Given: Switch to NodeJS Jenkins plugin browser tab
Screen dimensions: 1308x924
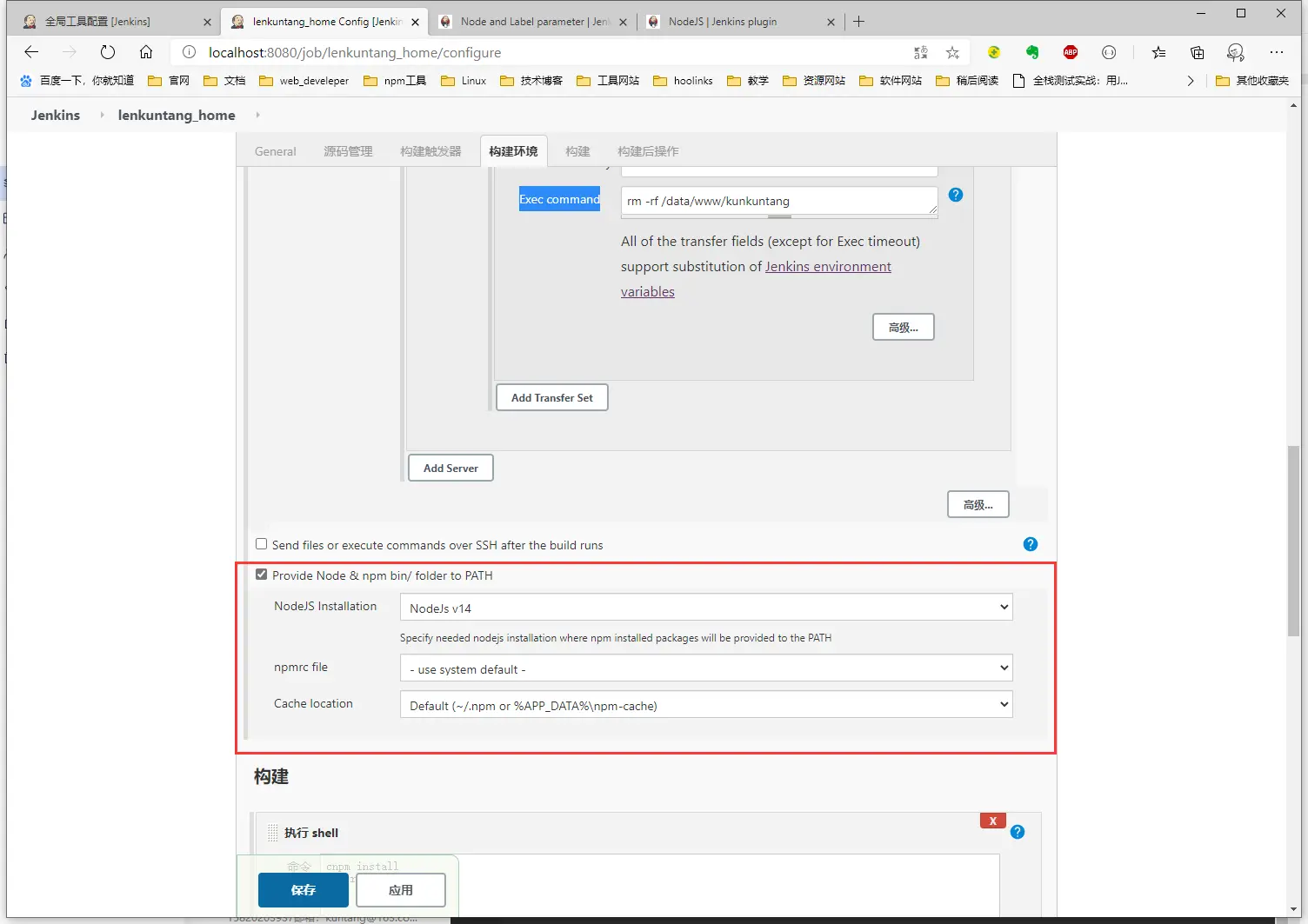Looking at the screenshot, I should [x=739, y=22].
